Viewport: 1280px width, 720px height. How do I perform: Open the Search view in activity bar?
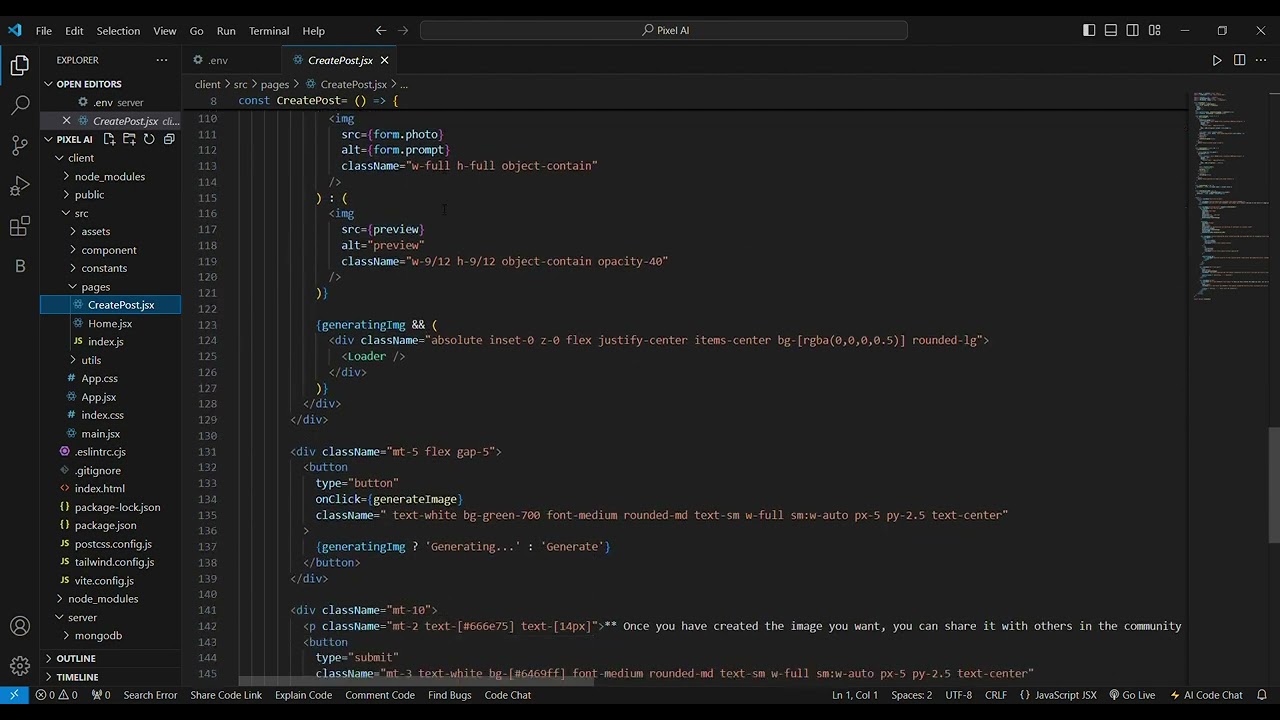[20, 105]
